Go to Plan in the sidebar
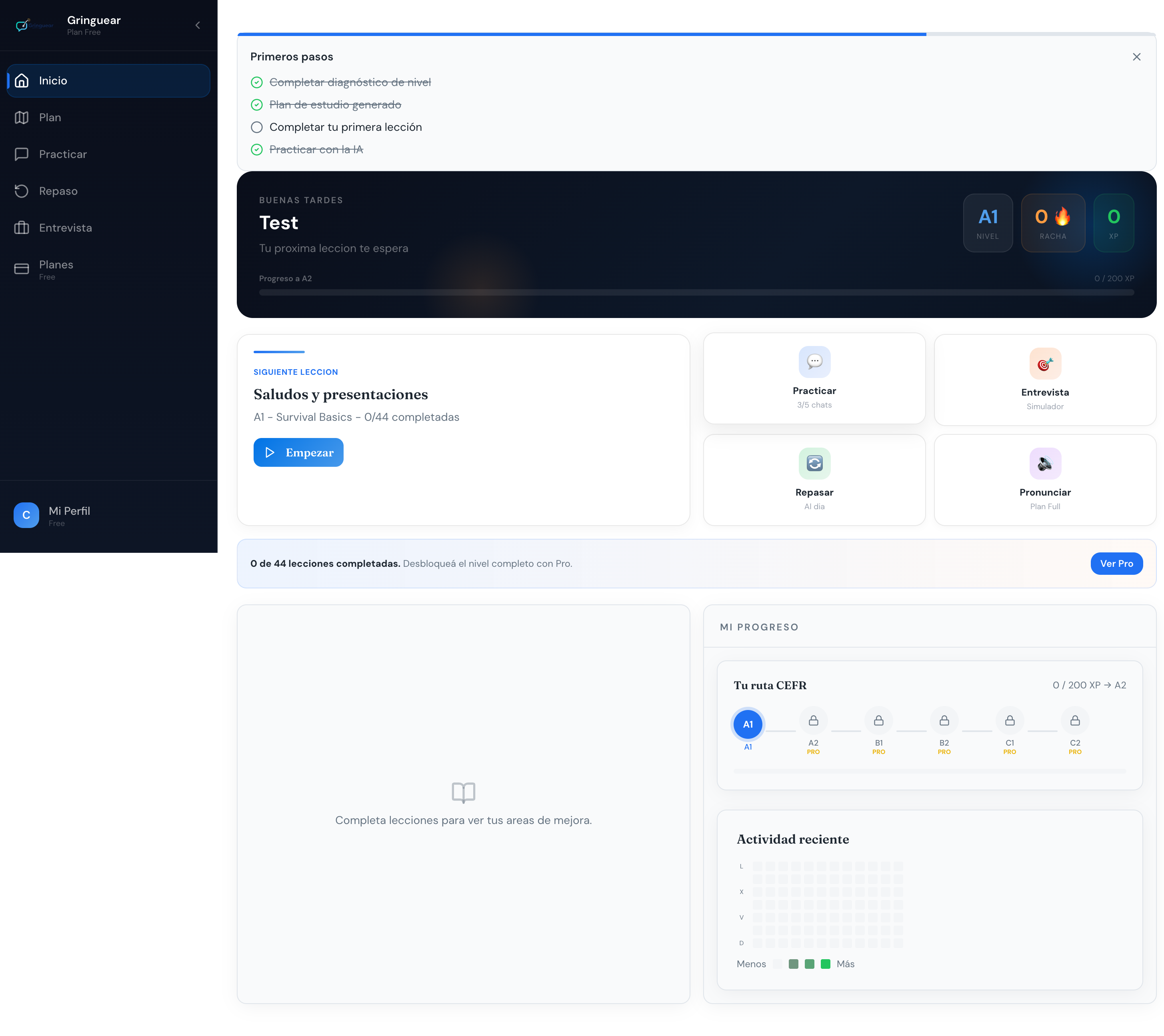Image resolution: width=1164 pixels, height=1036 pixels. [x=50, y=117]
